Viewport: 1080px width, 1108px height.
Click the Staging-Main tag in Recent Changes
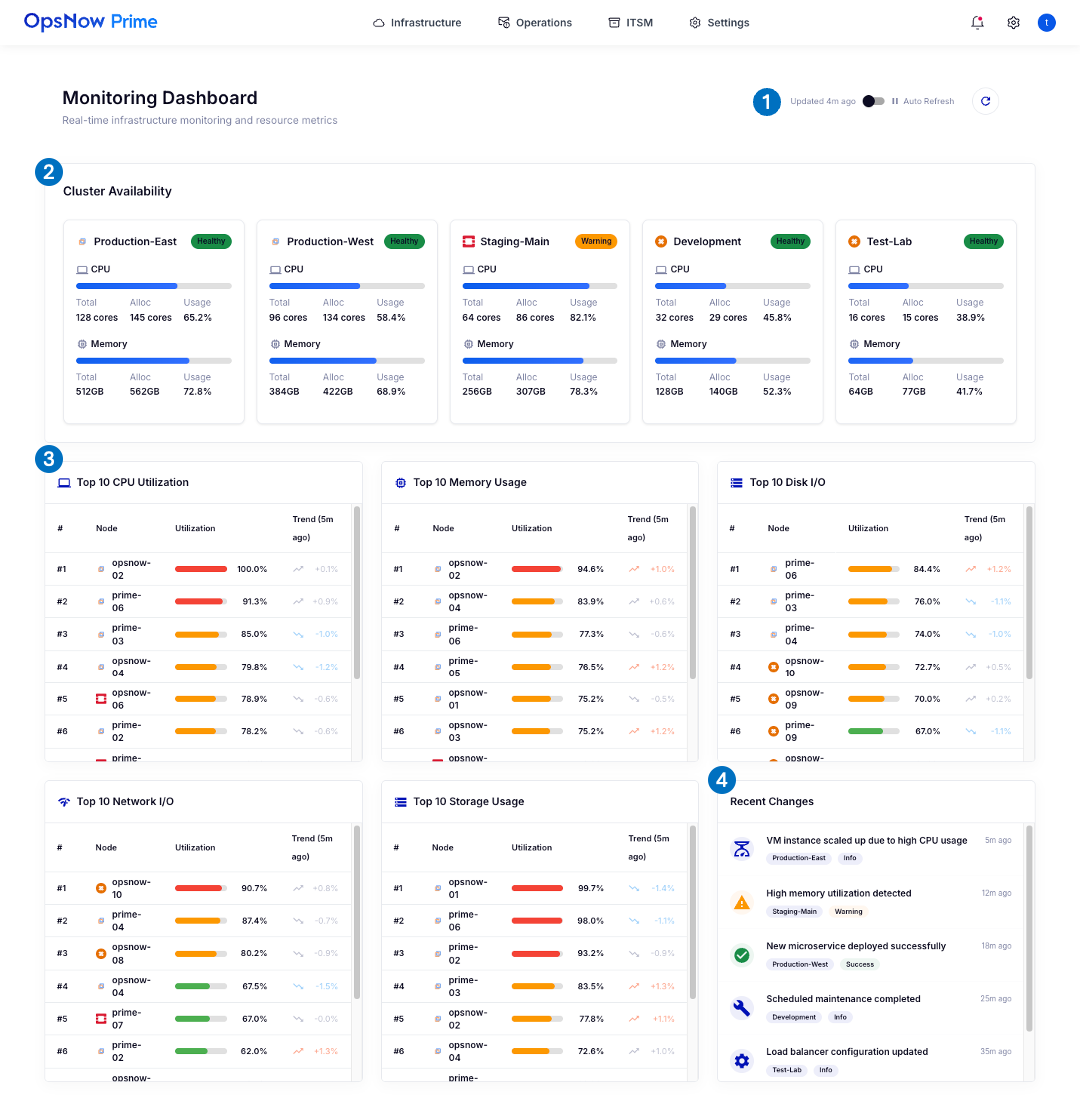[794, 912]
